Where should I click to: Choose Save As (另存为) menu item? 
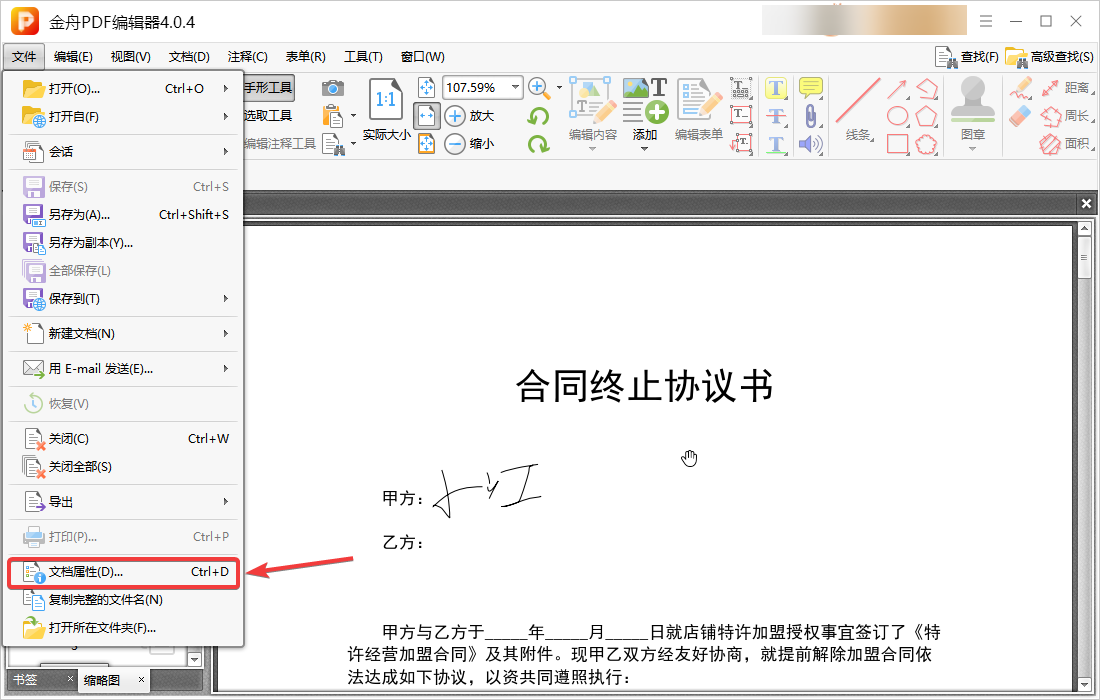tap(123, 215)
